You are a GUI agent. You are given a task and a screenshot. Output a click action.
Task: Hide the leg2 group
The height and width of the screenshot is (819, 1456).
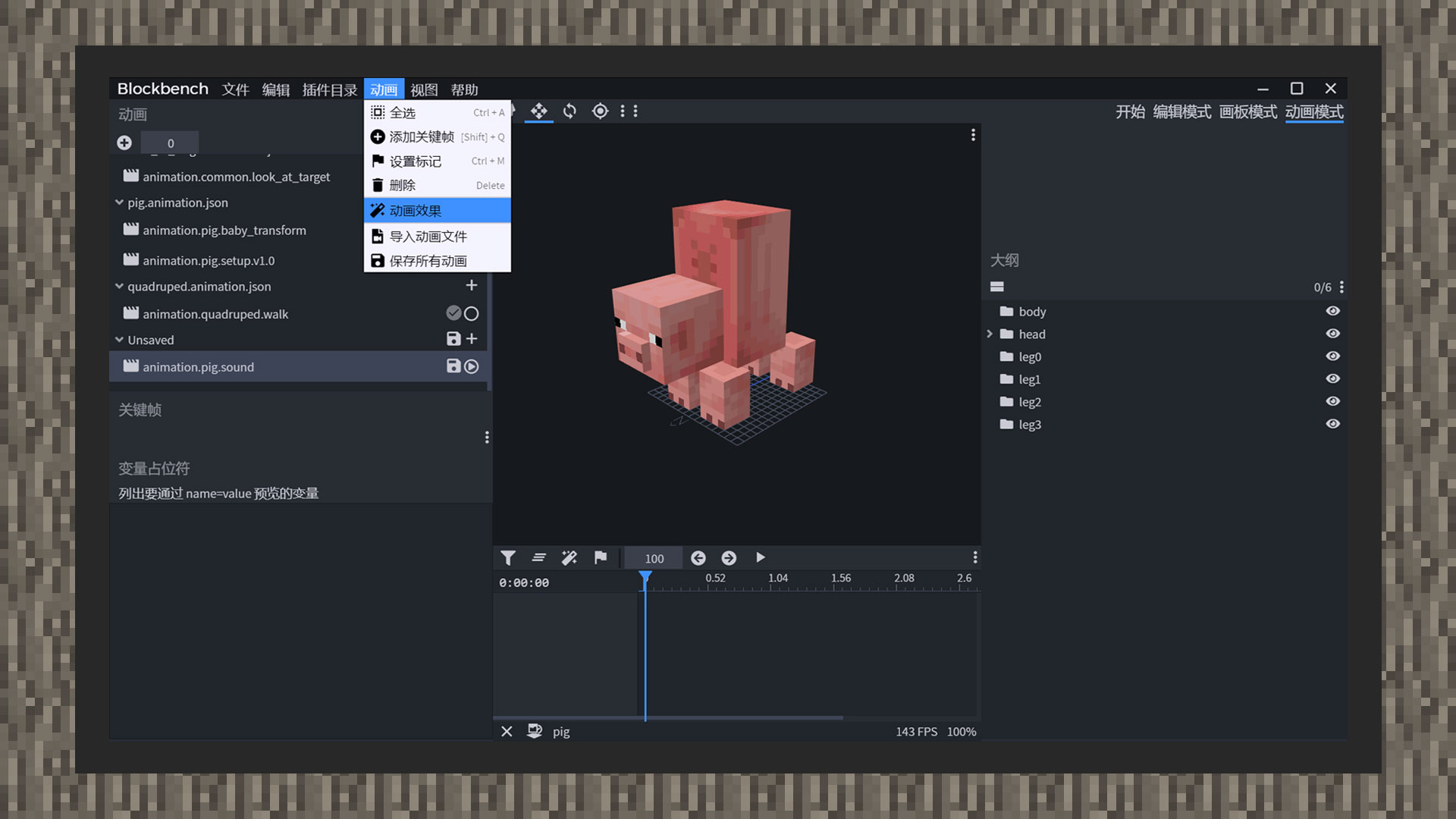tap(1333, 401)
